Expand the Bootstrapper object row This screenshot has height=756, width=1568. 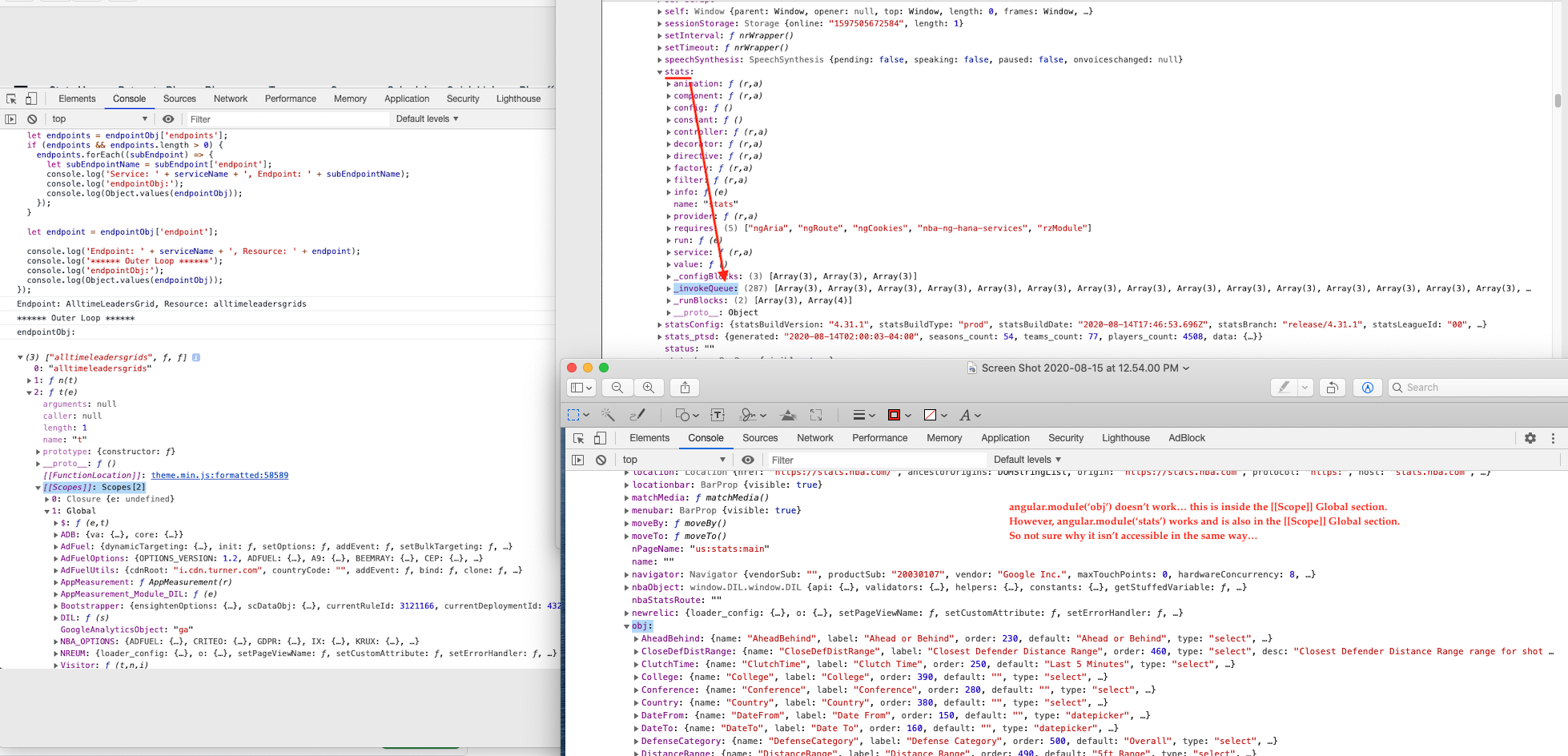[56, 605]
